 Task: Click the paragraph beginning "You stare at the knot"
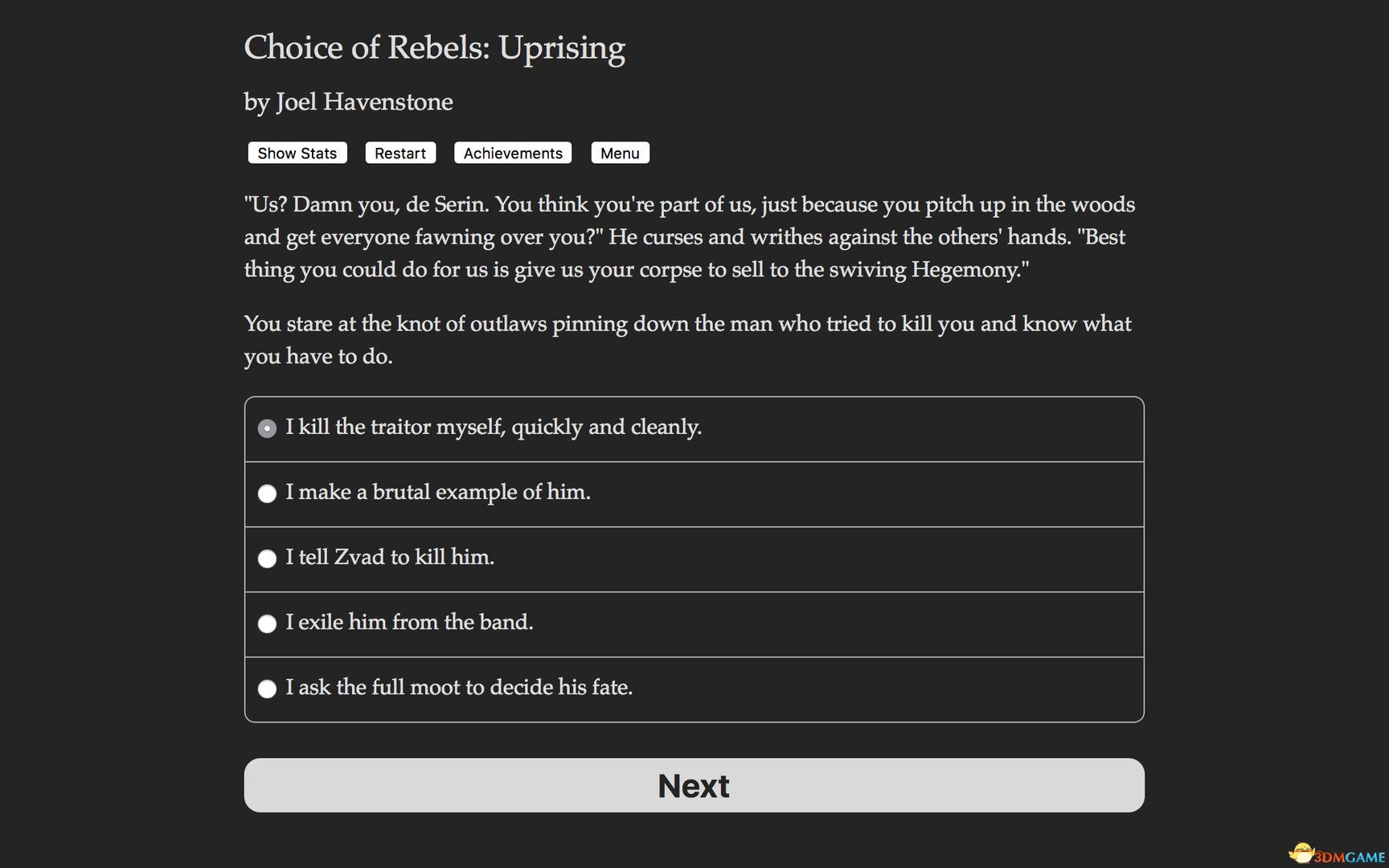tap(687, 339)
